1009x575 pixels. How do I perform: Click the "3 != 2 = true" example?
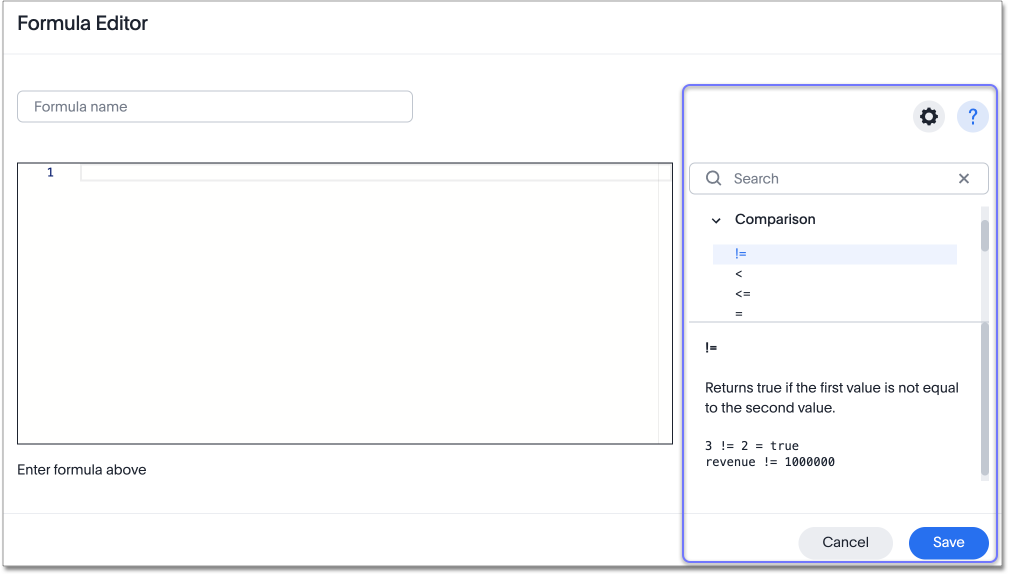tap(752, 446)
